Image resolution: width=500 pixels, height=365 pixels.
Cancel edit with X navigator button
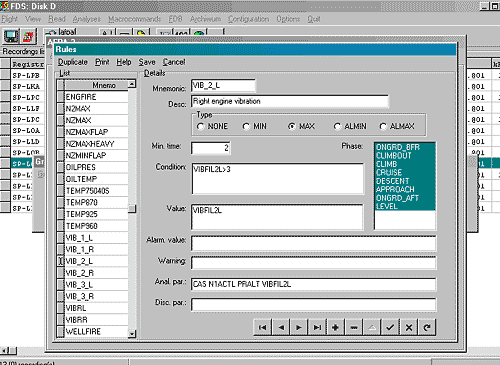click(409, 327)
